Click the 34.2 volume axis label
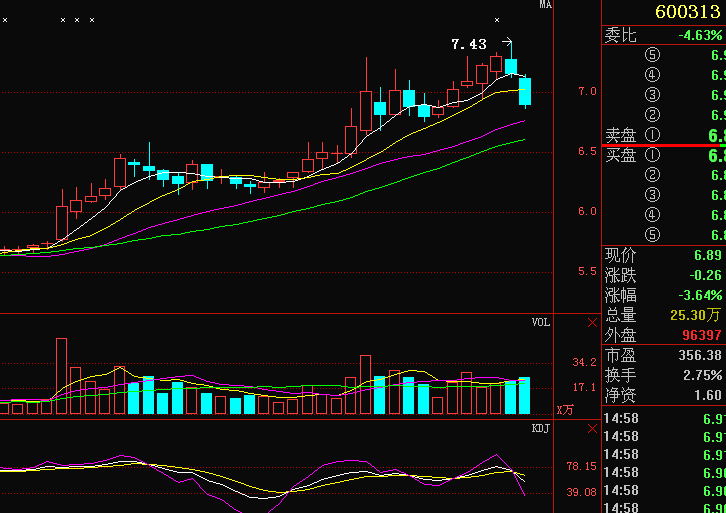726x513 pixels. click(x=584, y=362)
